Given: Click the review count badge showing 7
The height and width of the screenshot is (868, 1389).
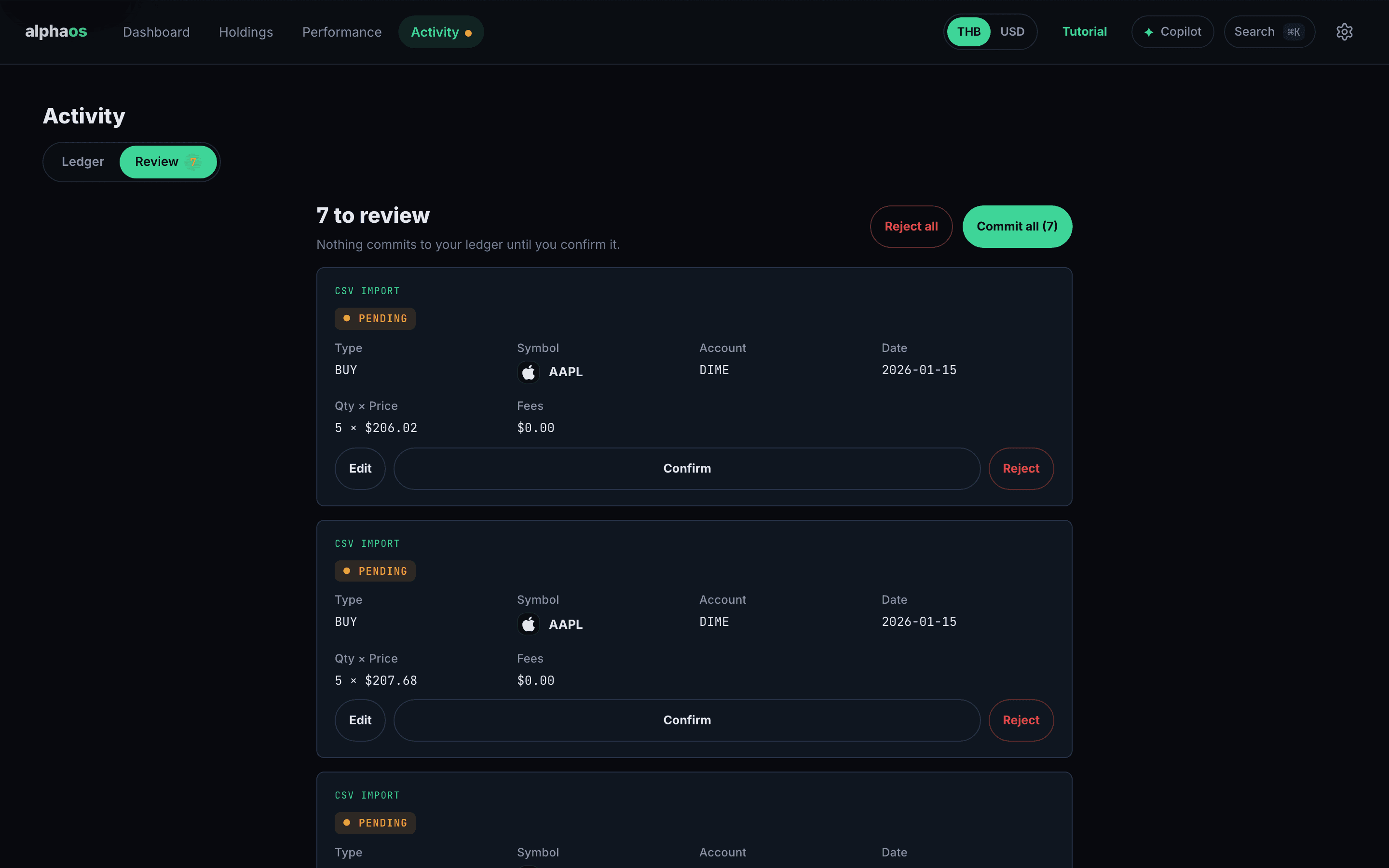Looking at the screenshot, I should (x=193, y=162).
